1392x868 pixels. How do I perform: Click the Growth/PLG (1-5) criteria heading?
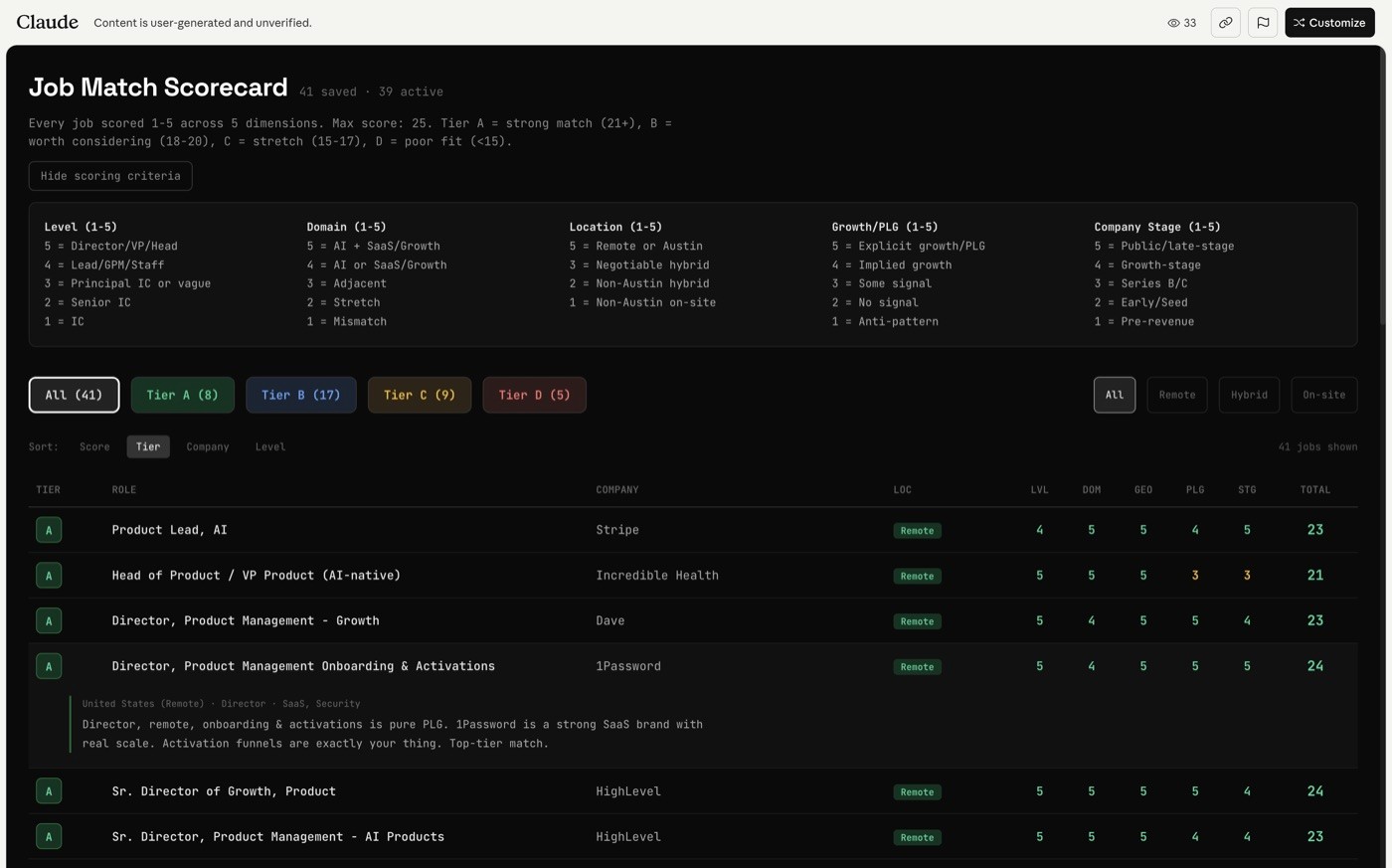[x=884, y=228]
